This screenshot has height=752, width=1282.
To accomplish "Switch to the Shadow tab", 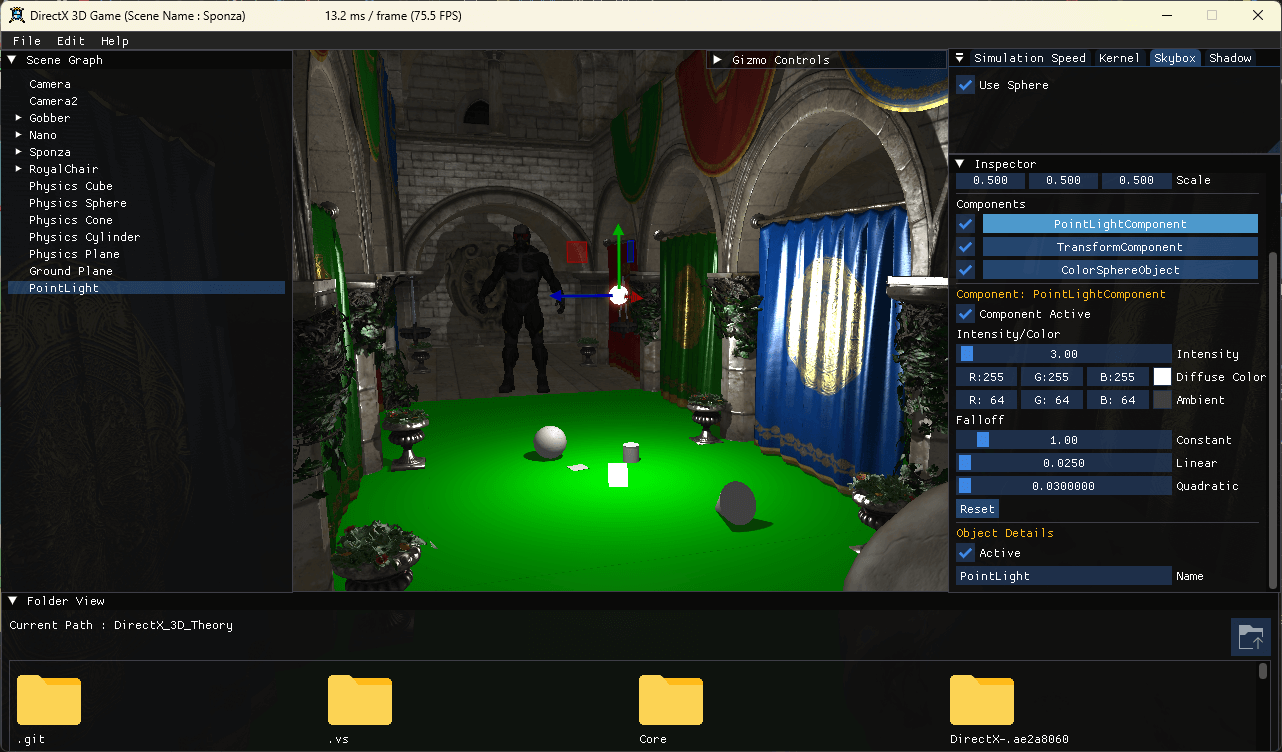I will click(x=1230, y=58).
